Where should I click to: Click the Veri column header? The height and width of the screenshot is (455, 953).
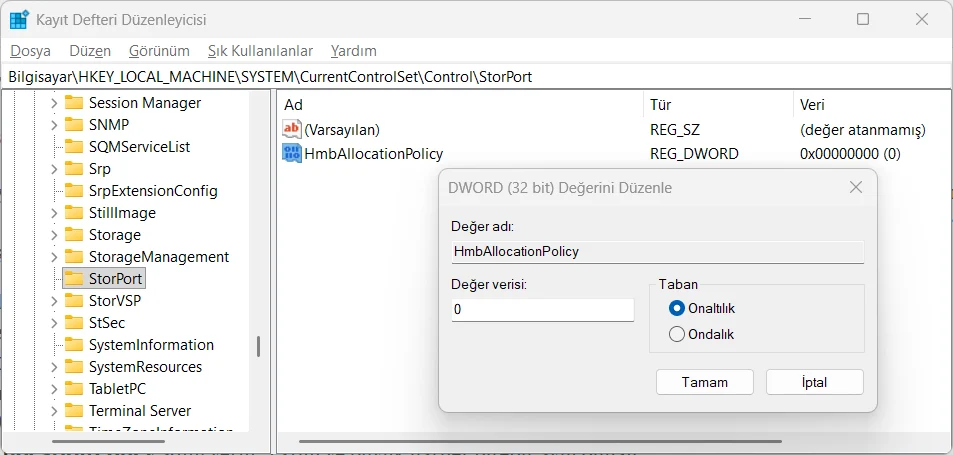(x=872, y=104)
